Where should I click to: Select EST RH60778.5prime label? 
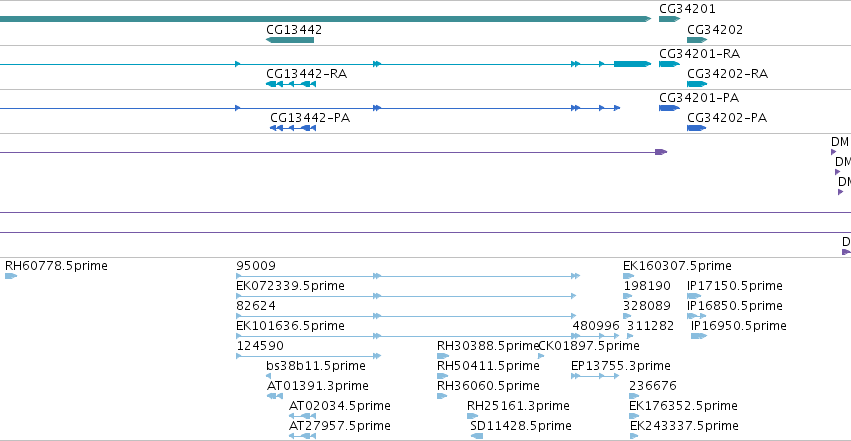pyautogui.click(x=56, y=266)
